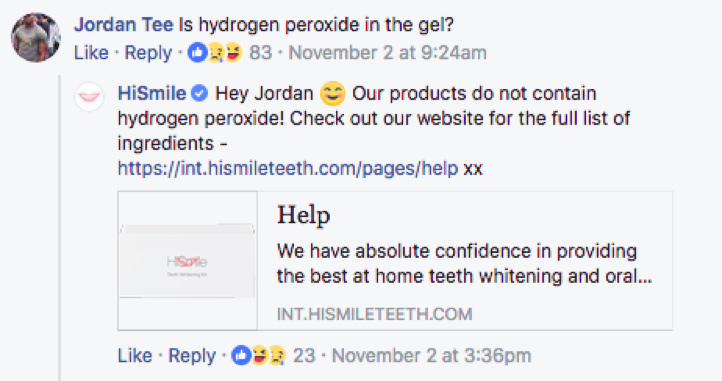This screenshot has height=381, width=722.
Task: Open the 23 reactions count
Action: [304, 356]
